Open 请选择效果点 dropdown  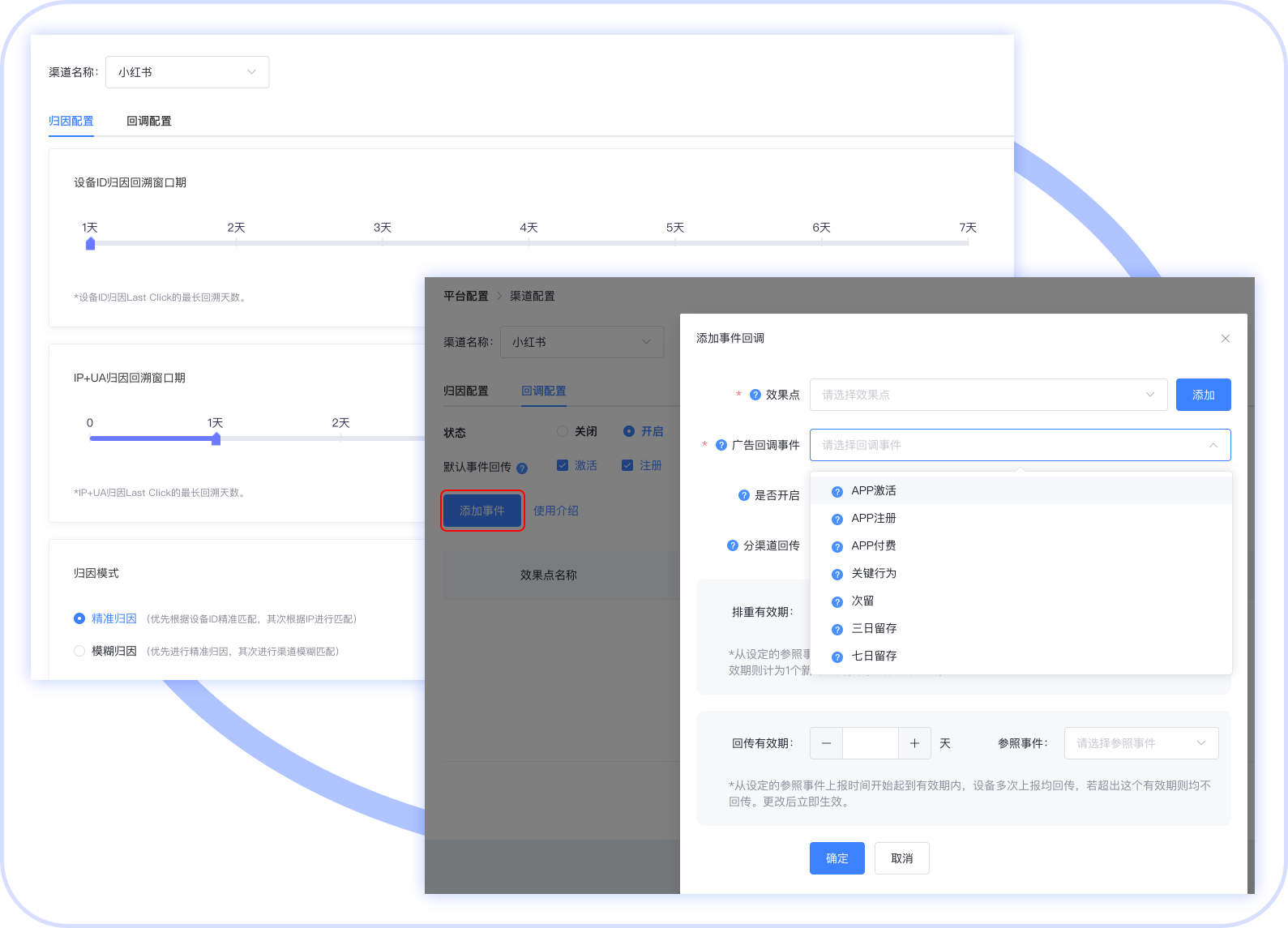(988, 395)
